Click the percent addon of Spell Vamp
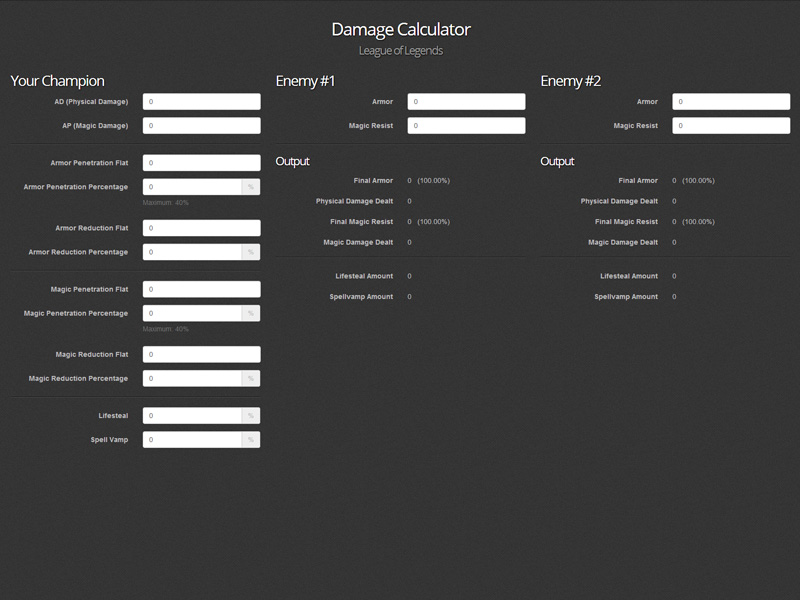800x600 pixels. [x=251, y=440]
